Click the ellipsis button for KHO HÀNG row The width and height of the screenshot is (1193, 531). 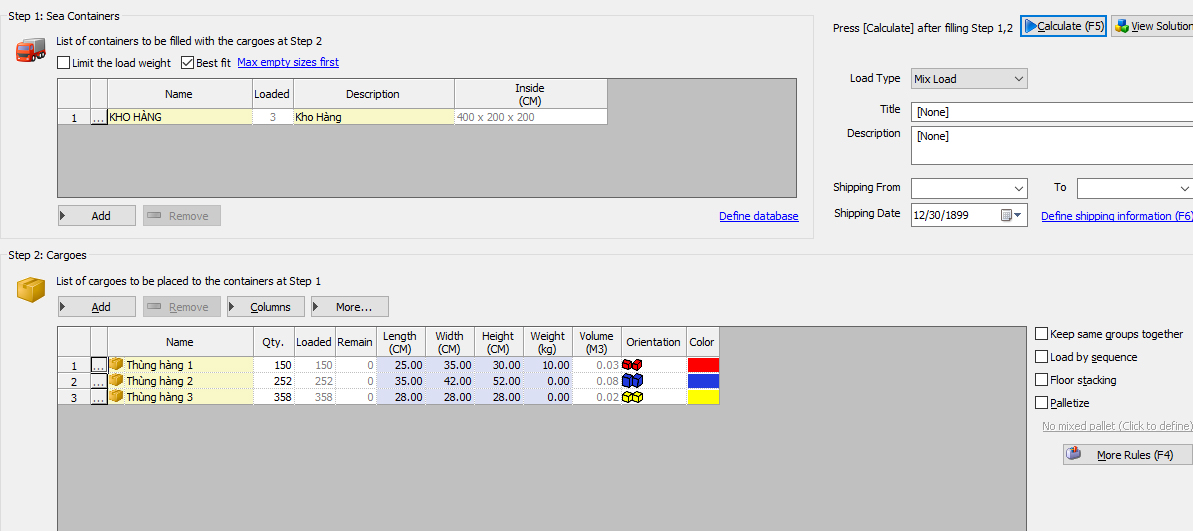(98, 118)
